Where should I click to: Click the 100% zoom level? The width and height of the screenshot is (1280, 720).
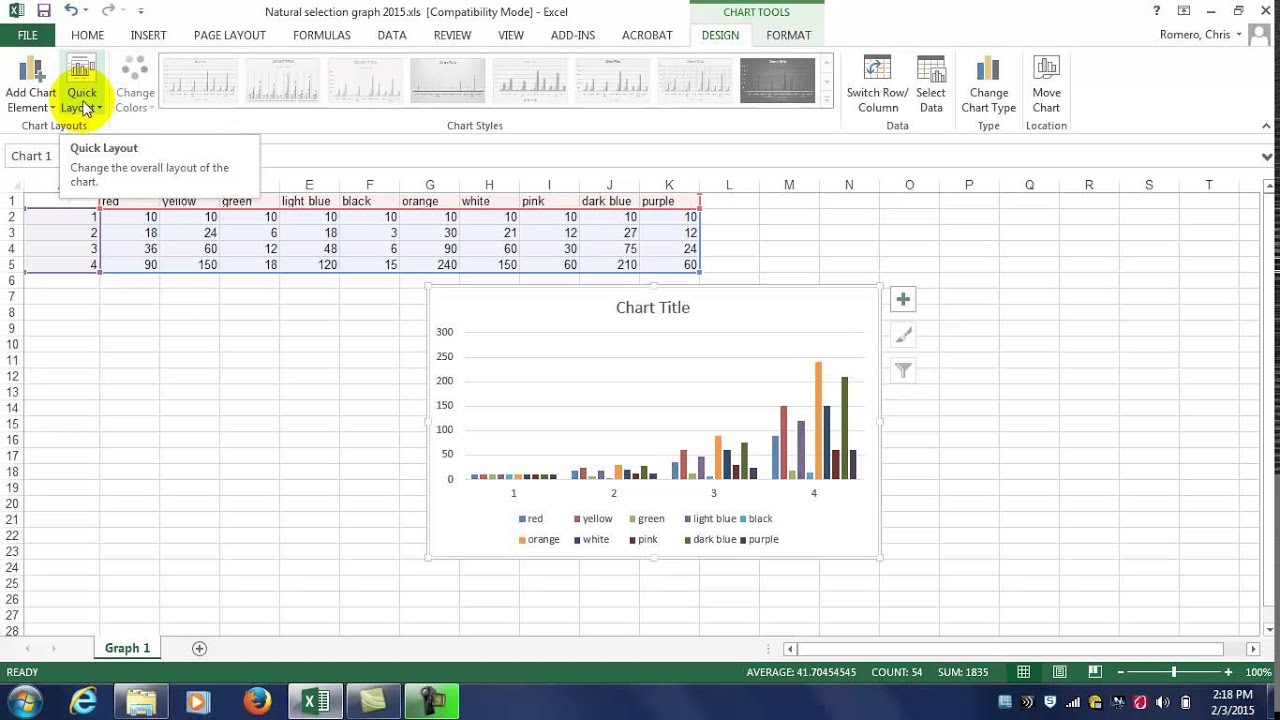click(x=1258, y=672)
